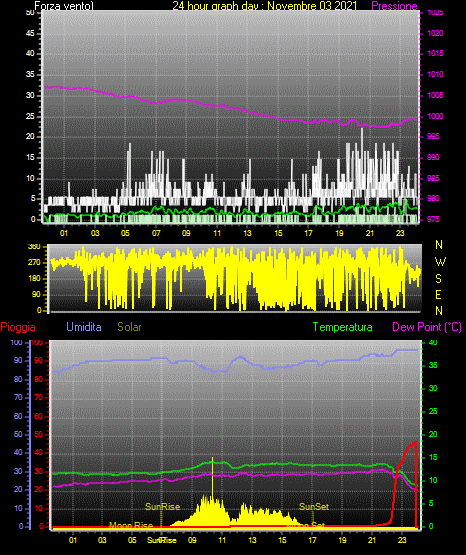
Task: Click the 'Dew Point (°C)' legend label
Action: (427, 327)
